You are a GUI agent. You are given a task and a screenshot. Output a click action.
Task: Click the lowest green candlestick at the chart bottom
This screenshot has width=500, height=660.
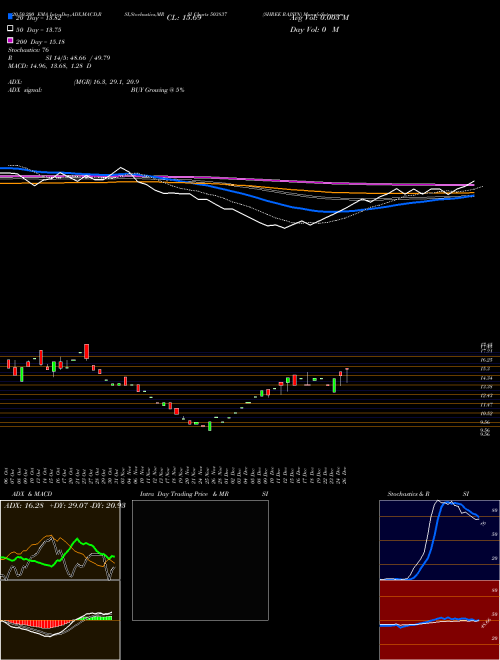point(210,426)
